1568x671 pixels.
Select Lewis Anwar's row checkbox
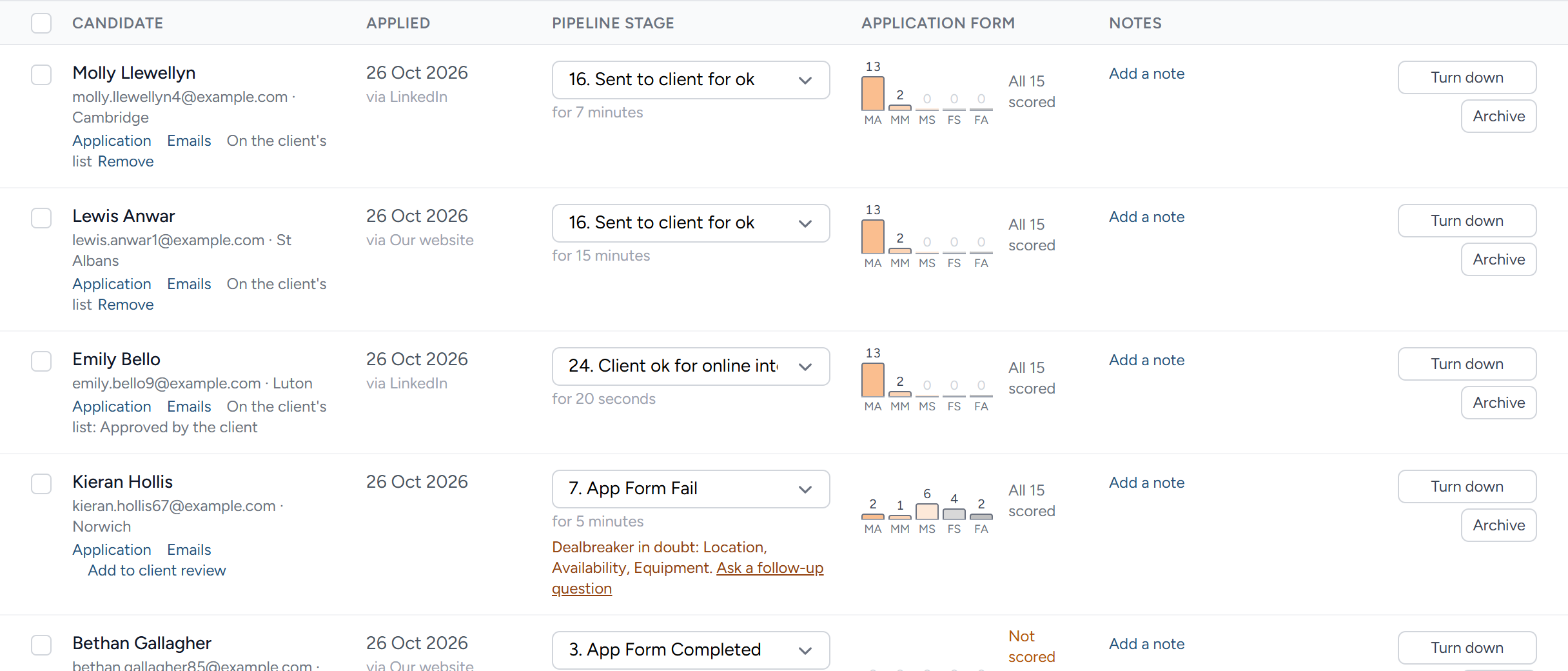coord(41,218)
